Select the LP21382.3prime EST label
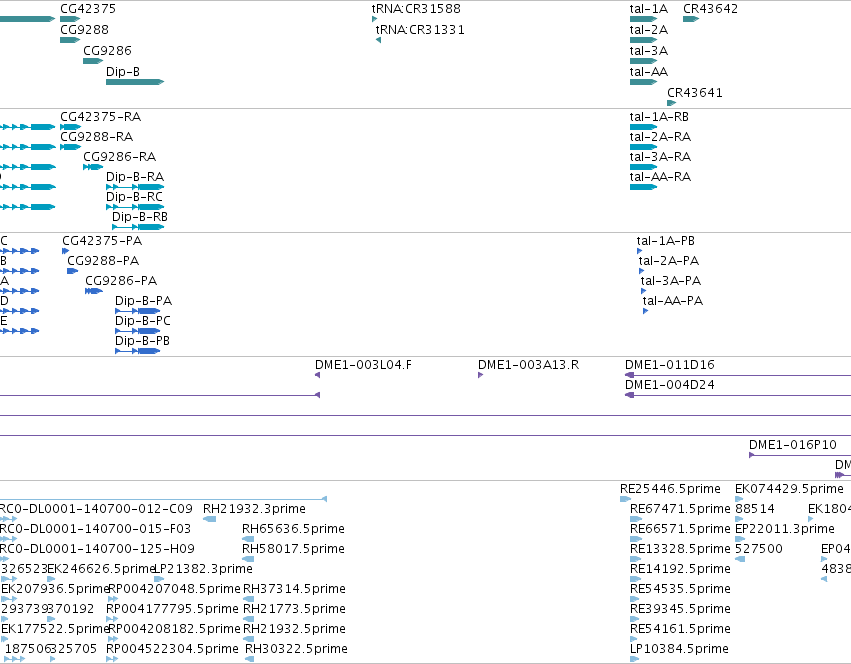 (204, 569)
